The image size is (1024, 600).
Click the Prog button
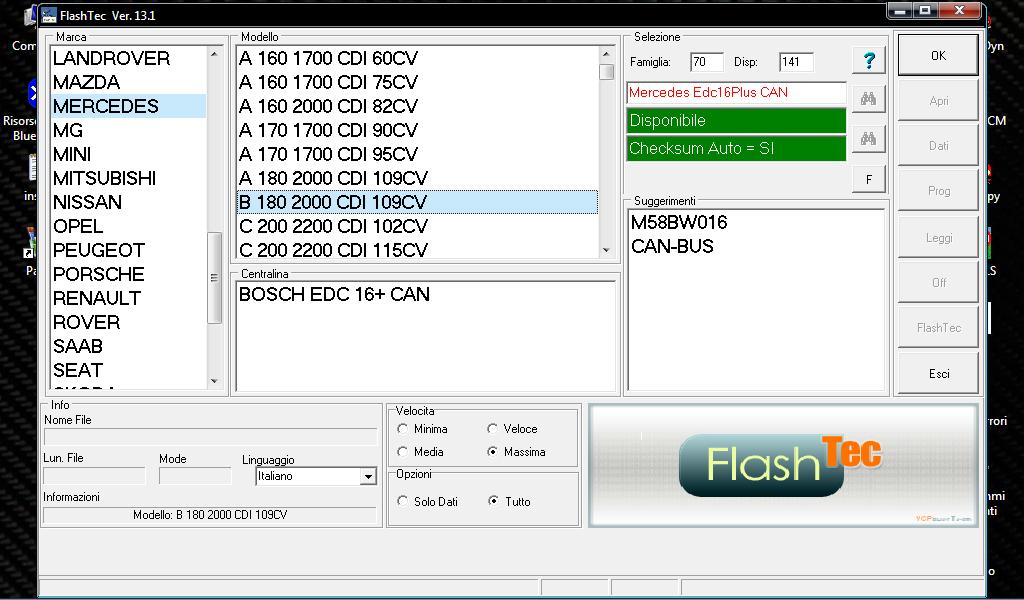point(938,191)
